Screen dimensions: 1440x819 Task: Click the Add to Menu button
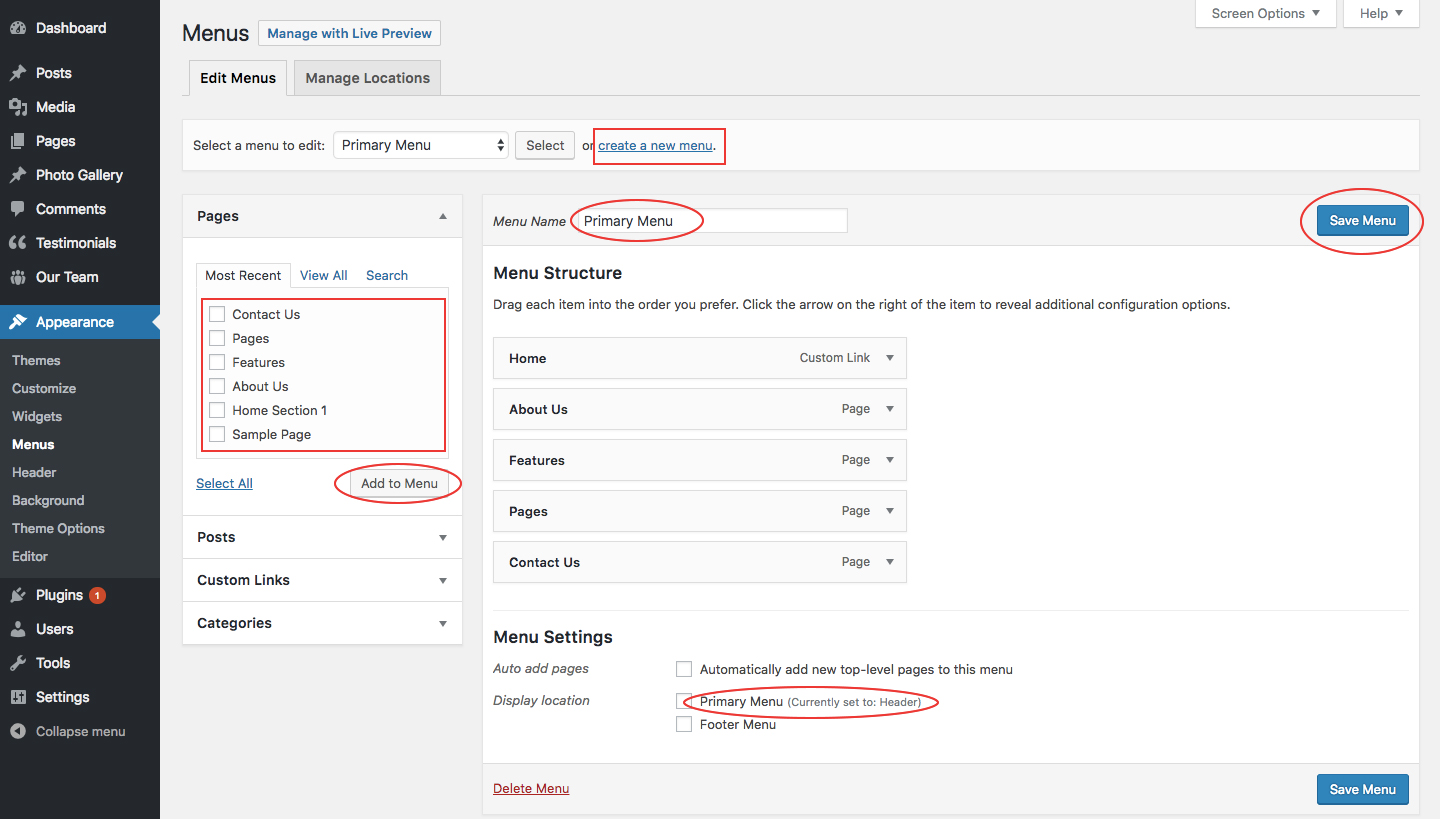(x=399, y=483)
